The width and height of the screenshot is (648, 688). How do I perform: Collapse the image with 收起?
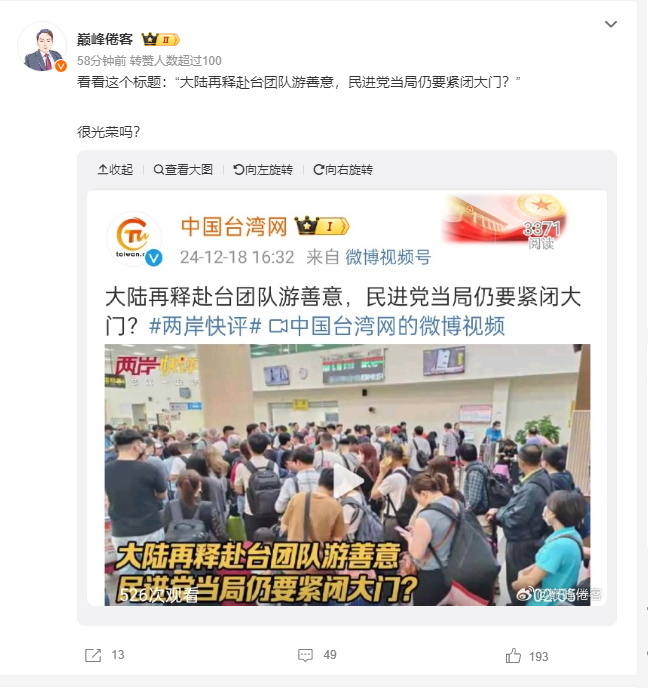pos(115,170)
